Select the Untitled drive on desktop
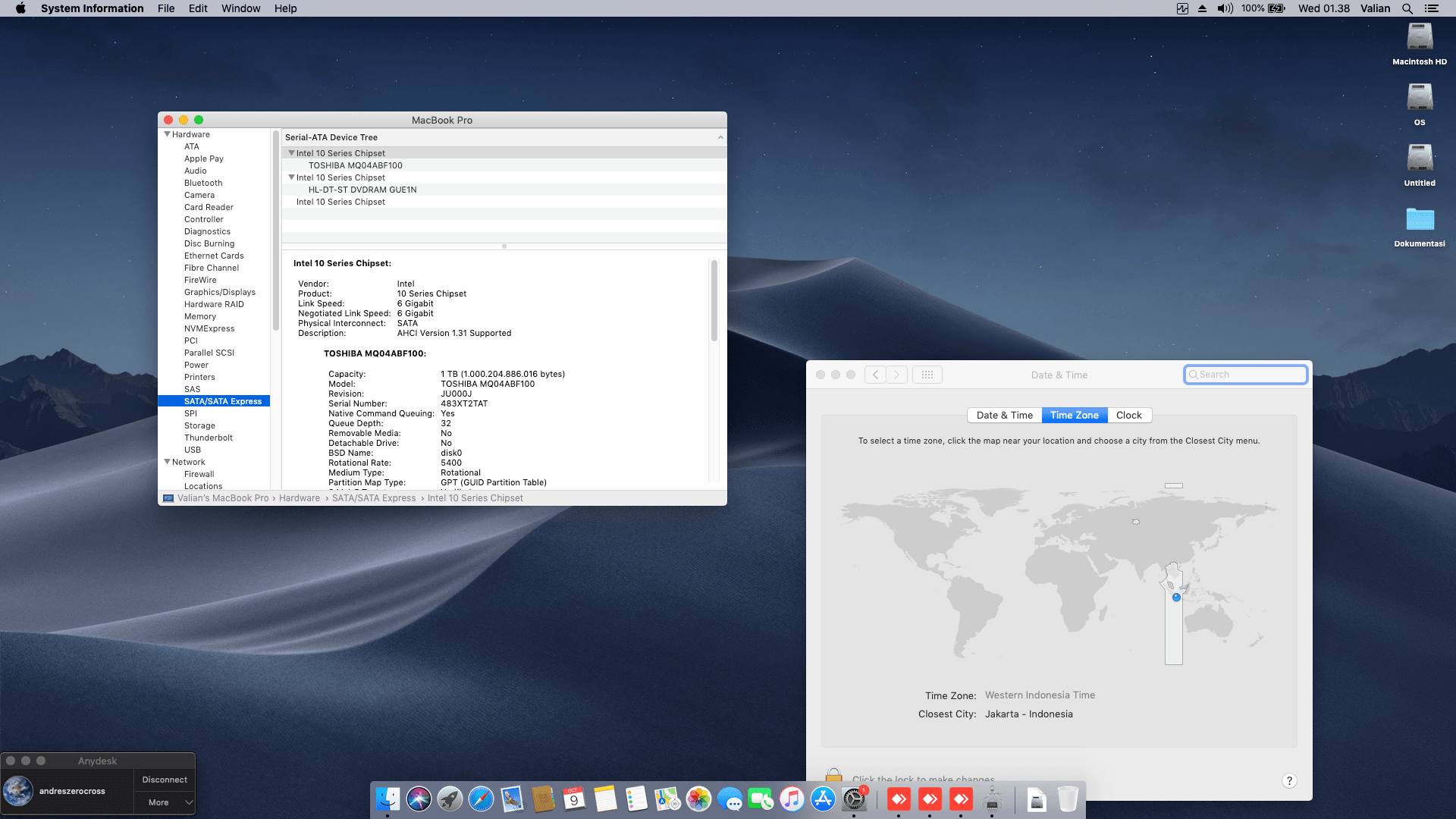1456x819 pixels. pyautogui.click(x=1420, y=165)
